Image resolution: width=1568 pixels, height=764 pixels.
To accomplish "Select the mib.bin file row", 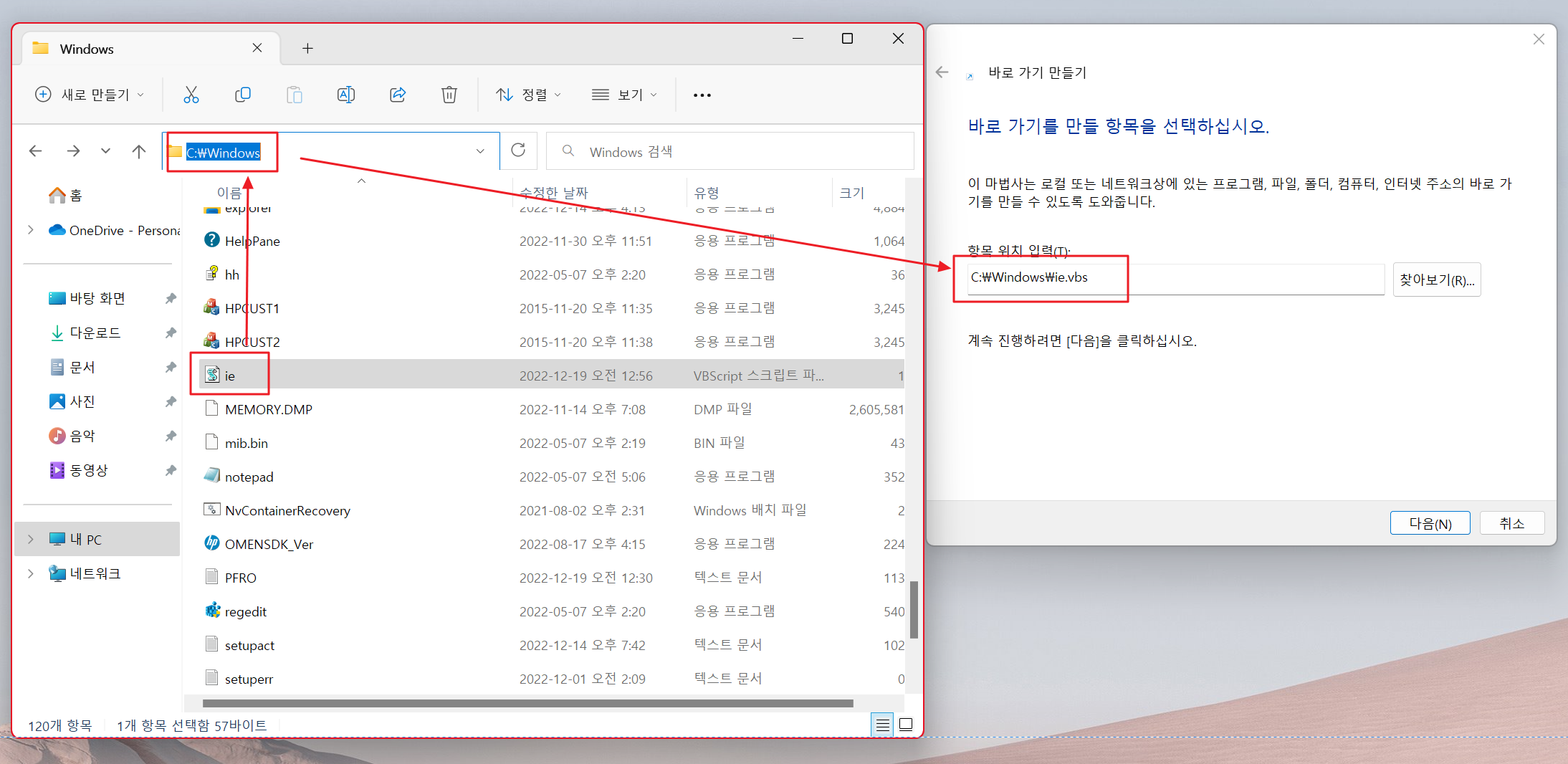I will [551, 443].
